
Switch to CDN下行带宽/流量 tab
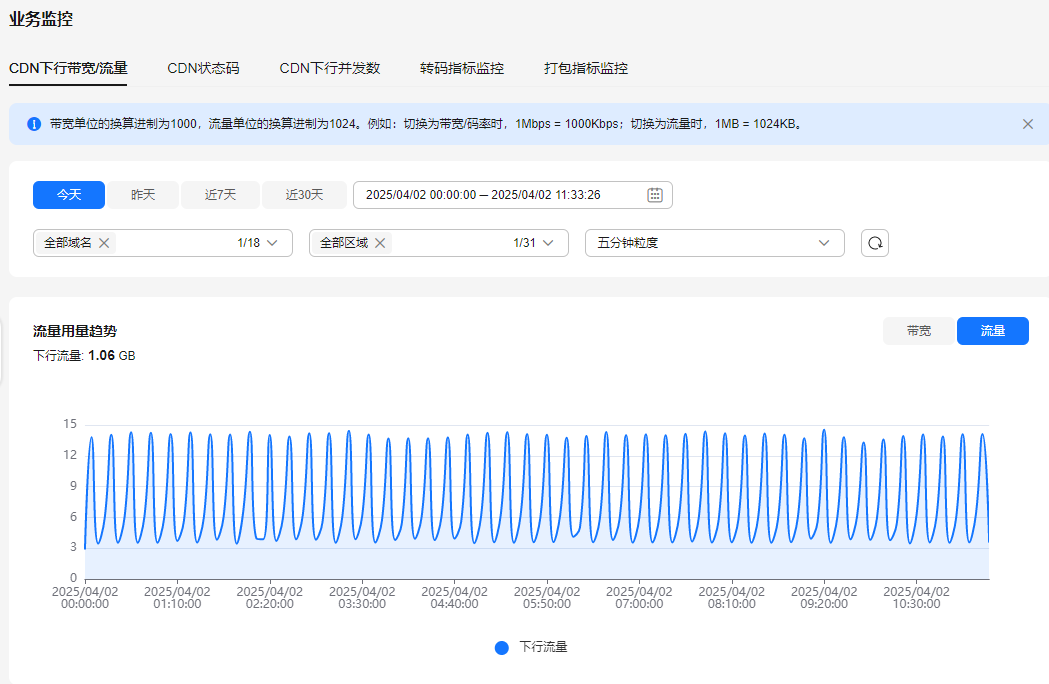point(68,68)
